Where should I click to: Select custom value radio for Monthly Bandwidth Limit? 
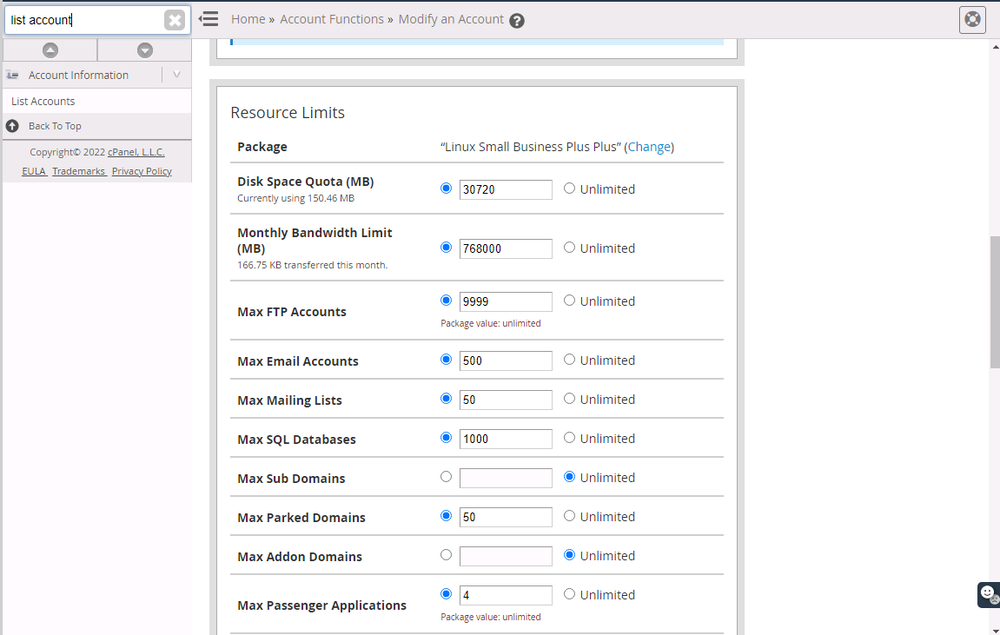[x=446, y=247]
